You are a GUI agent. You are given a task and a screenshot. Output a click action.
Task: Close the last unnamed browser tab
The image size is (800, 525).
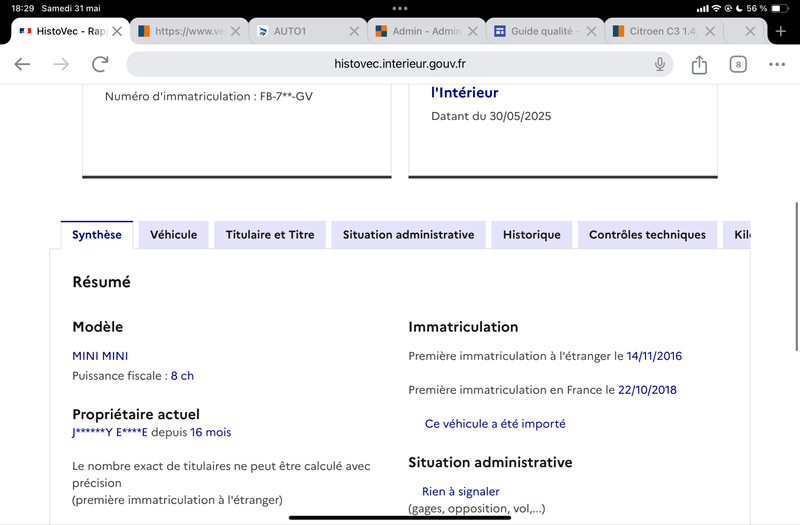(x=749, y=31)
